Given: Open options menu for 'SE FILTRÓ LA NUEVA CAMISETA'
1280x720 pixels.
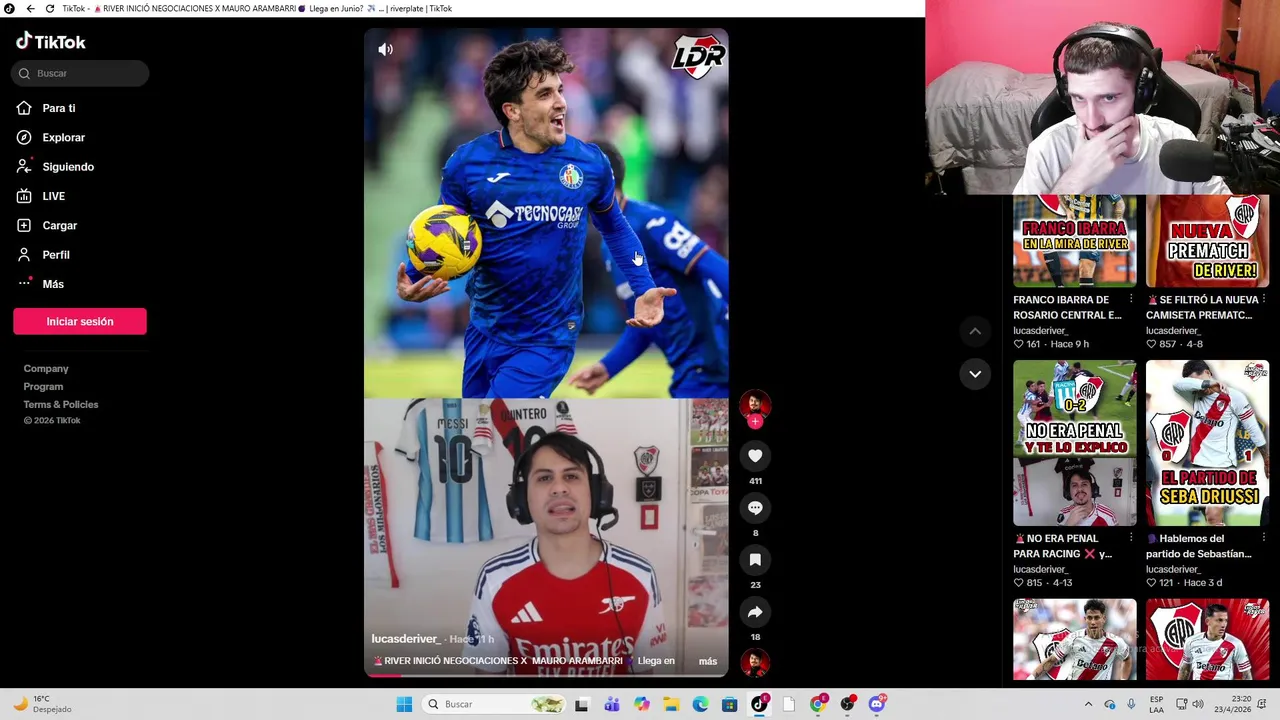Looking at the screenshot, I should [x=1263, y=300].
